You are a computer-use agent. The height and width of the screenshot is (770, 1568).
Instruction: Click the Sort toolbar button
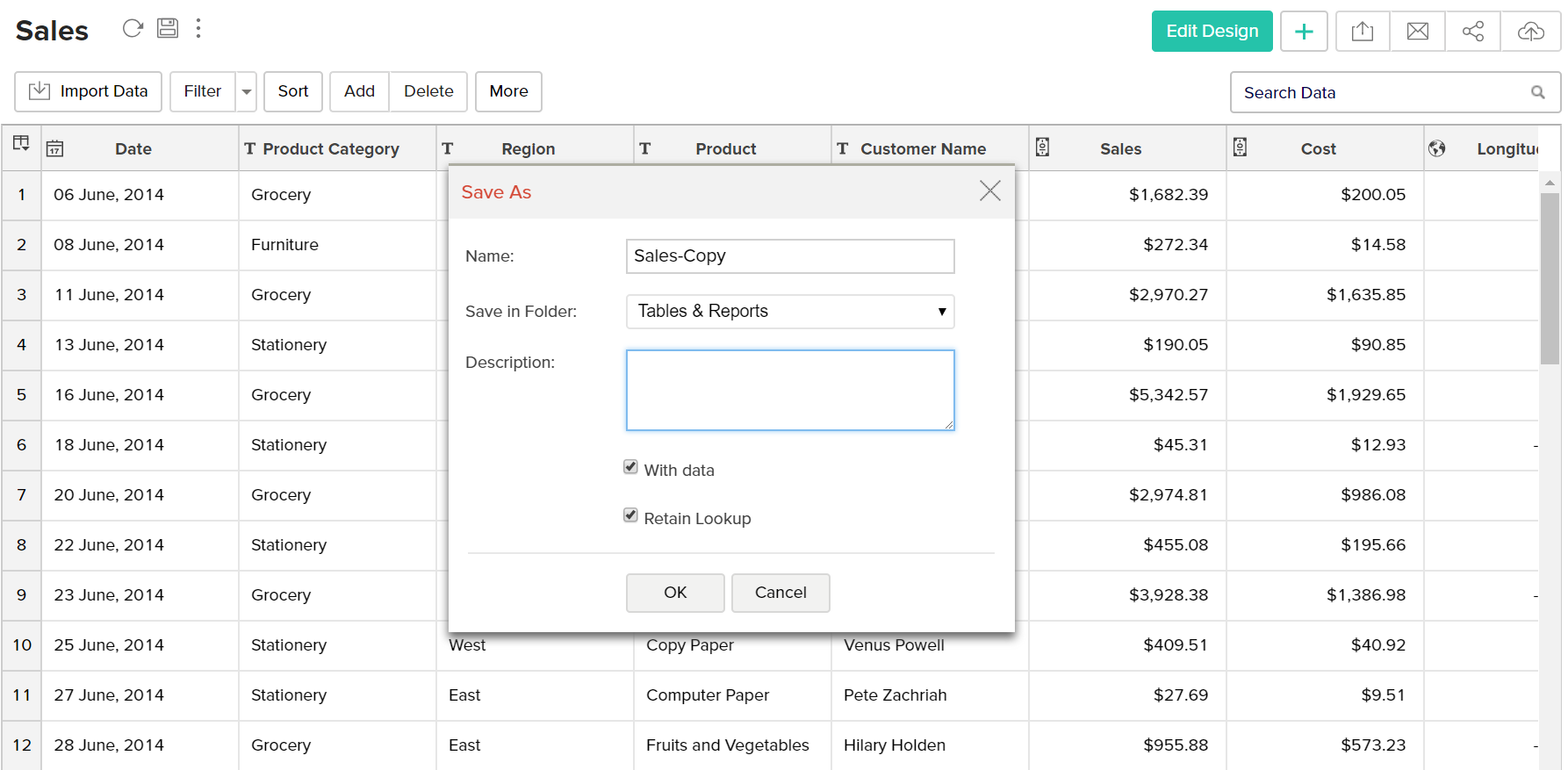click(x=293, y=92)
